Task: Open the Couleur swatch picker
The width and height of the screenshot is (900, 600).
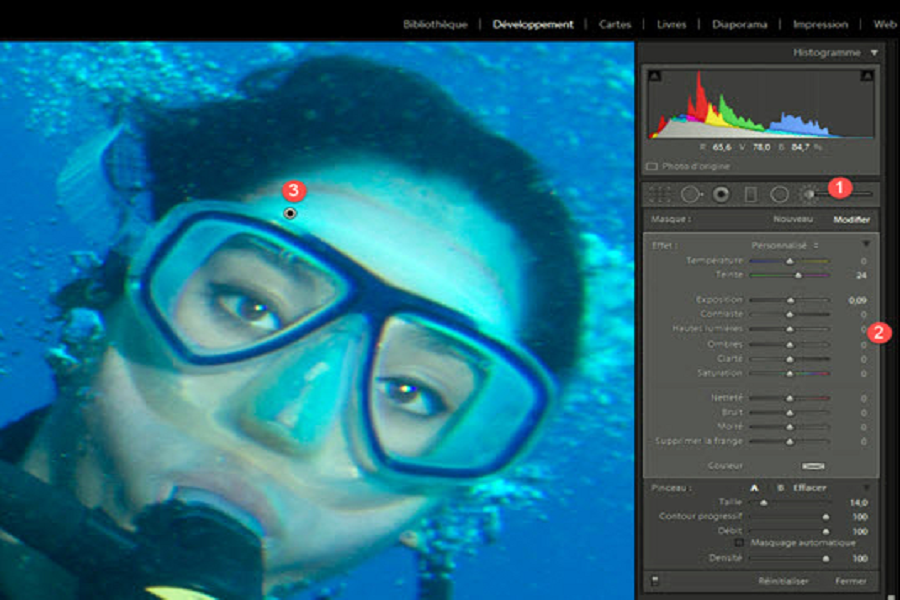Action: tap(812, 465)
